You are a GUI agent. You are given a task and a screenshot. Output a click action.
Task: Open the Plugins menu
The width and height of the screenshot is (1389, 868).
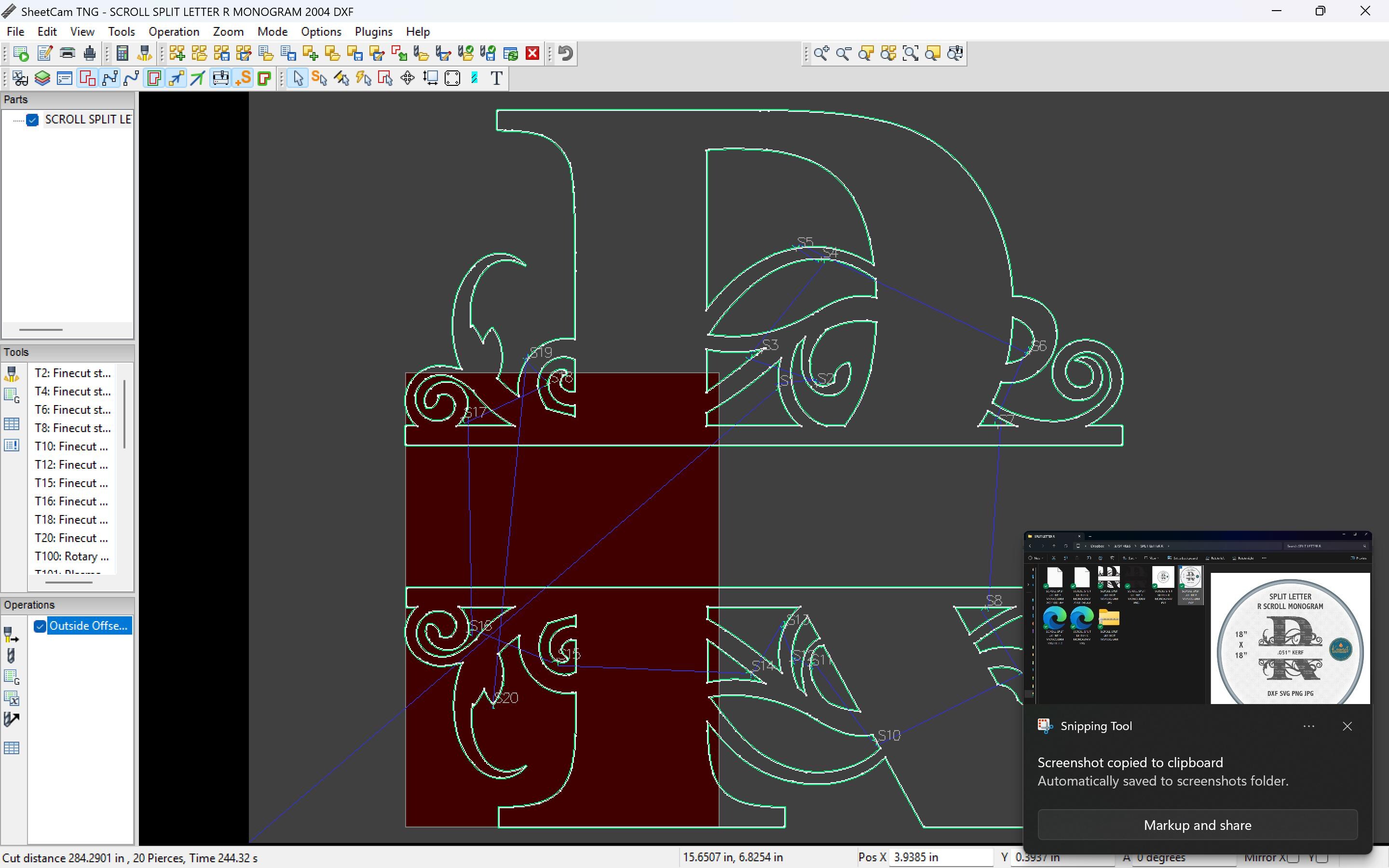pos(374,31)
